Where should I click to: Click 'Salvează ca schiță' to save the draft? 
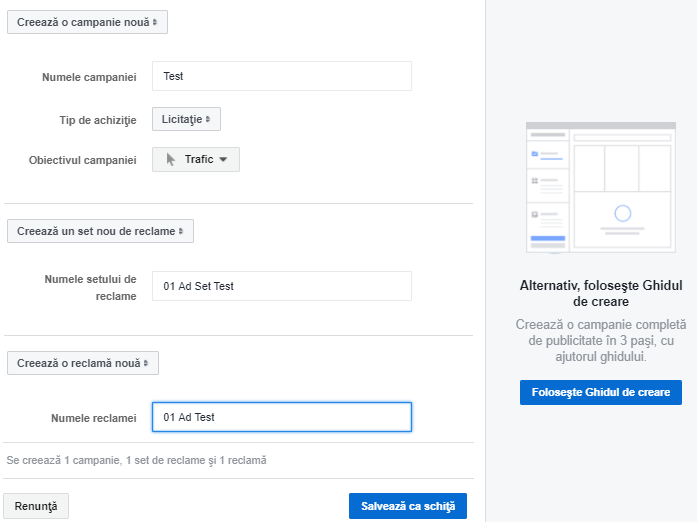pyautogui.click(x=407, y=506)
